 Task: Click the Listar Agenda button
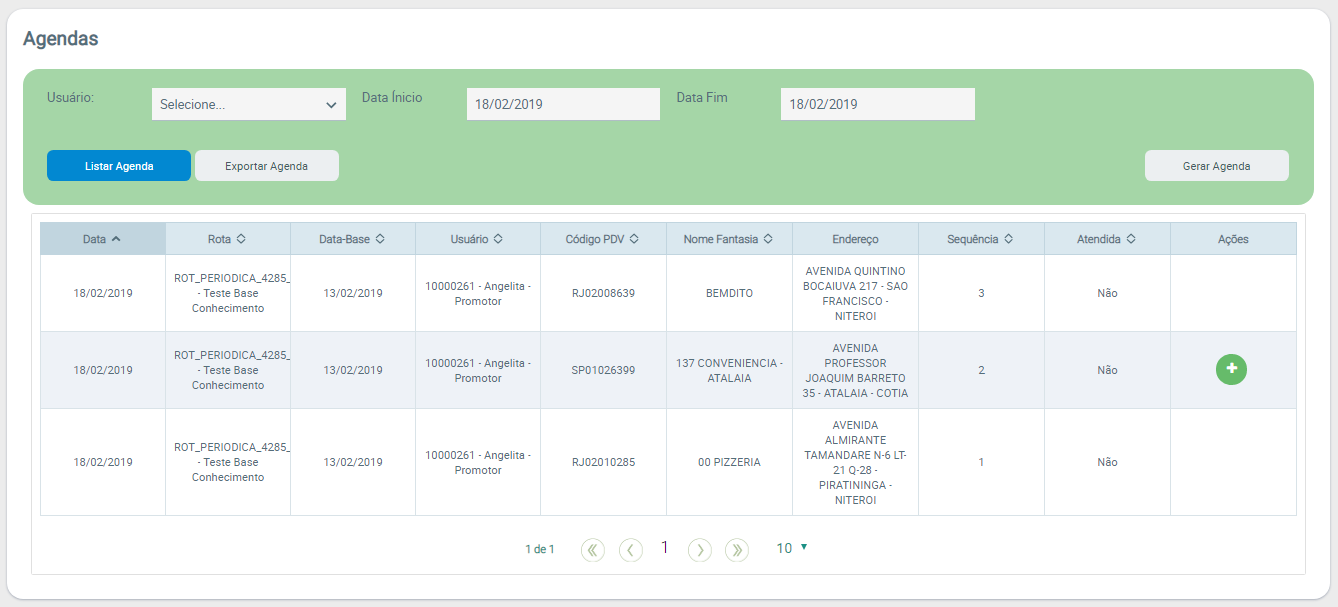(x=119, y=166)
